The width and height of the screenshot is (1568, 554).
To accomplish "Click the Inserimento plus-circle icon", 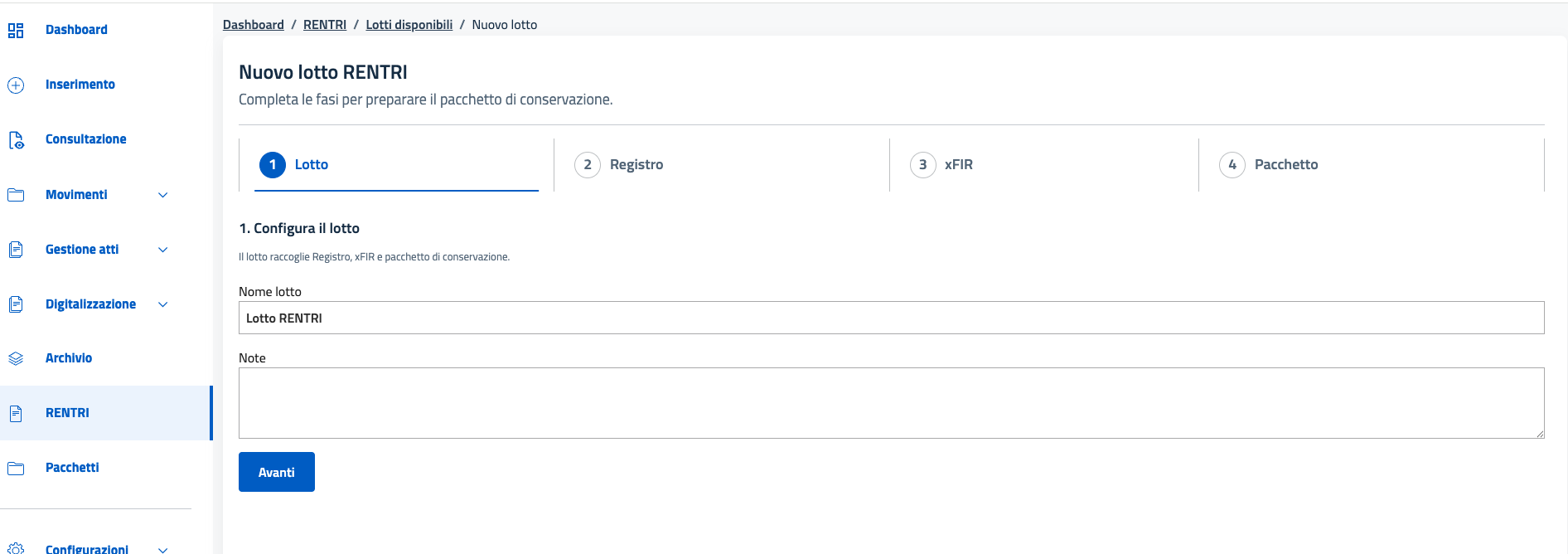I will (16, 85).
